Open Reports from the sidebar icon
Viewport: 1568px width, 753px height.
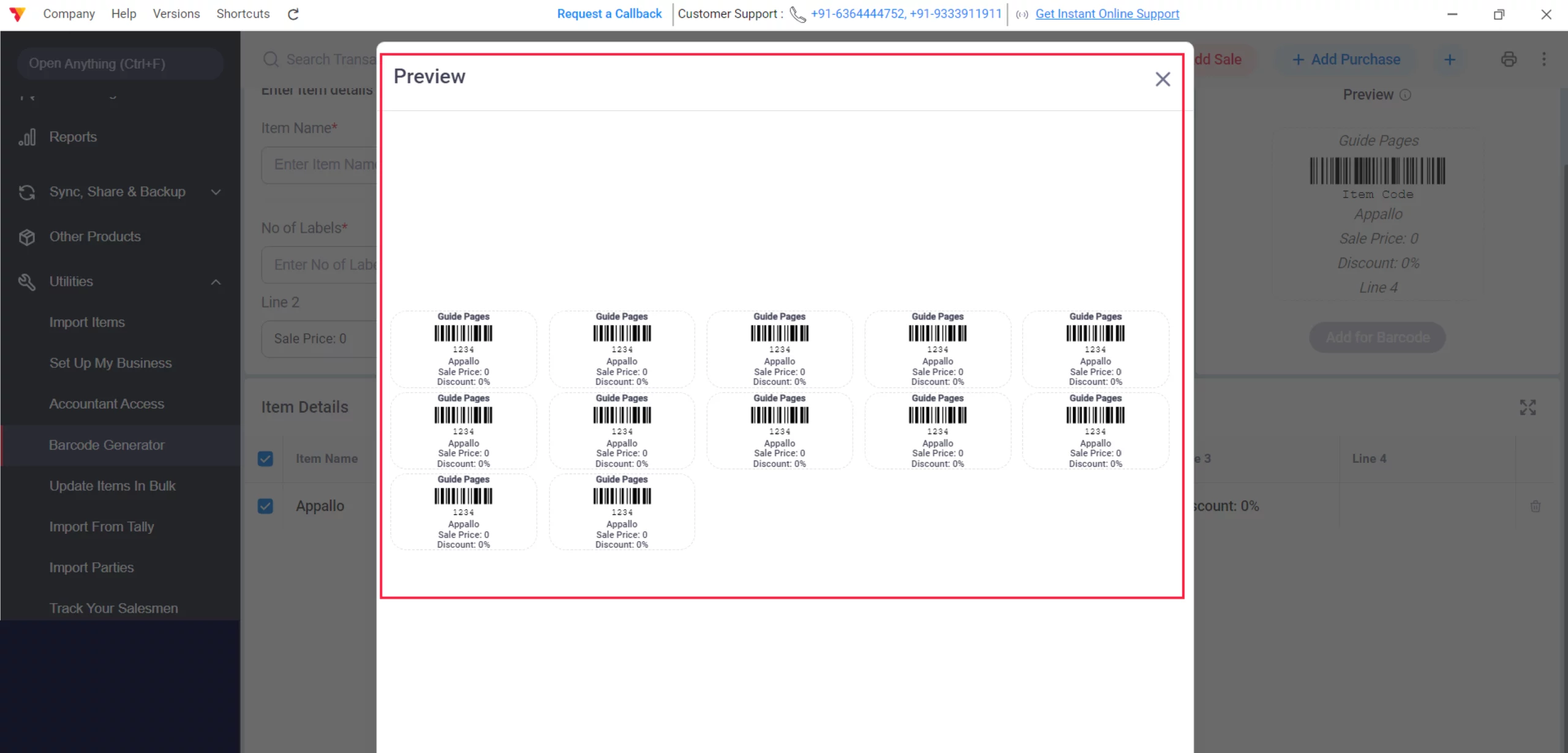(x=27, y=137)
